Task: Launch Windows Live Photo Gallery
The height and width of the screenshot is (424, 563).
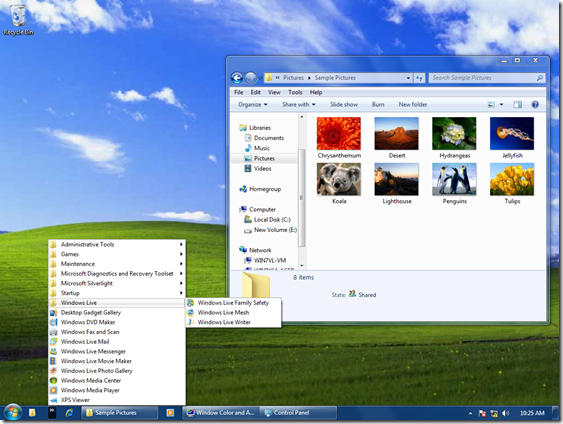Action: pos(117,371)
